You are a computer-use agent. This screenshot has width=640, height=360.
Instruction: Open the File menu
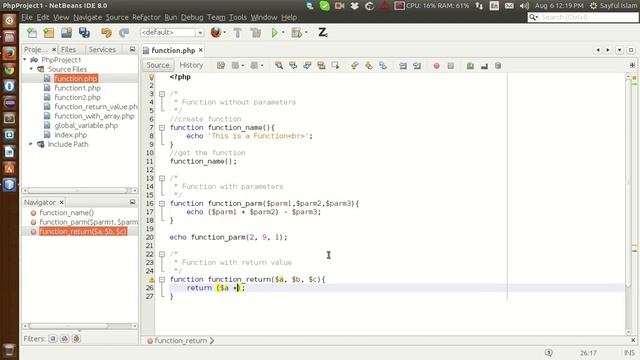[27, 17]
